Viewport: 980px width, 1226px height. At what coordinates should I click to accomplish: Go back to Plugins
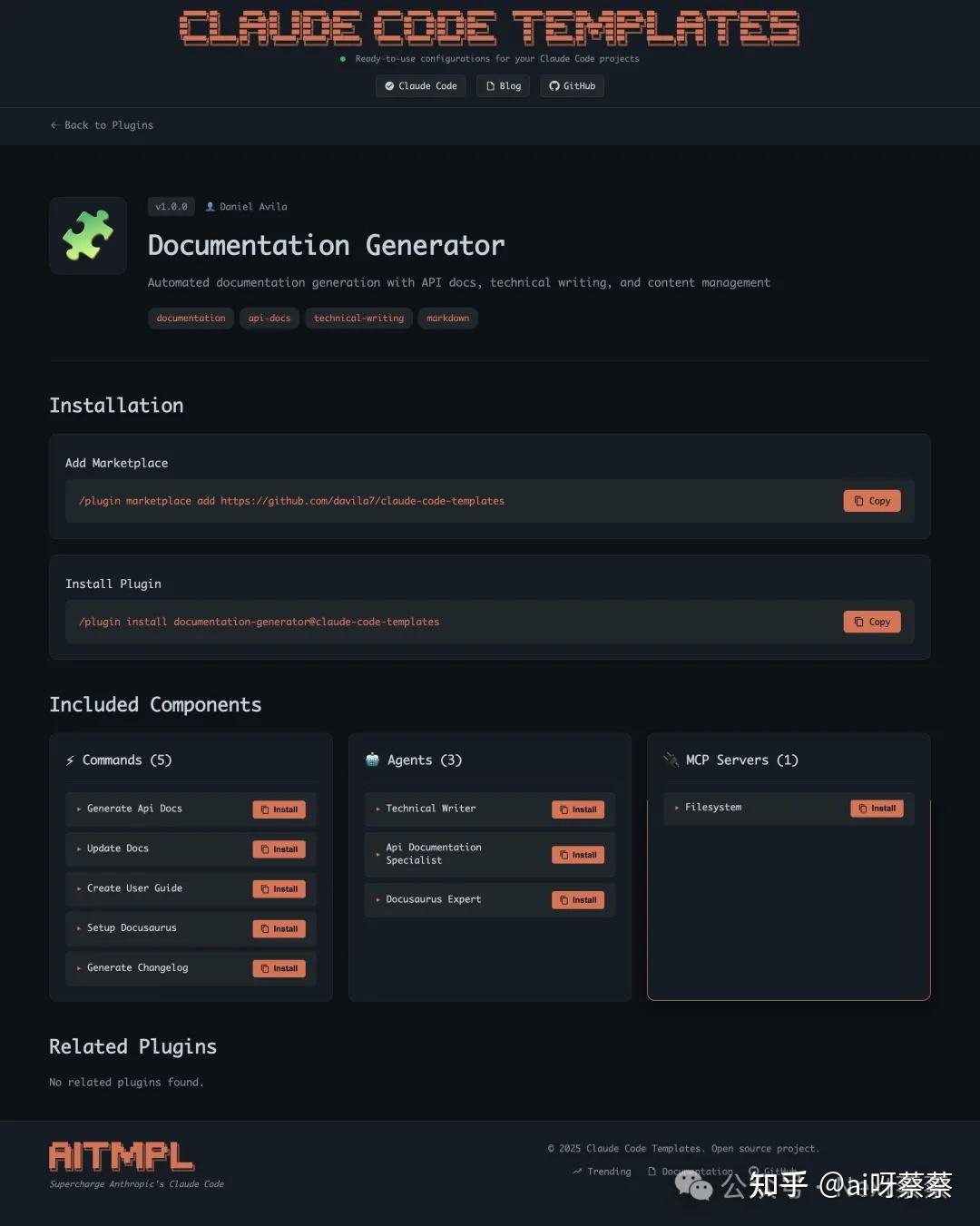[102, 125]
